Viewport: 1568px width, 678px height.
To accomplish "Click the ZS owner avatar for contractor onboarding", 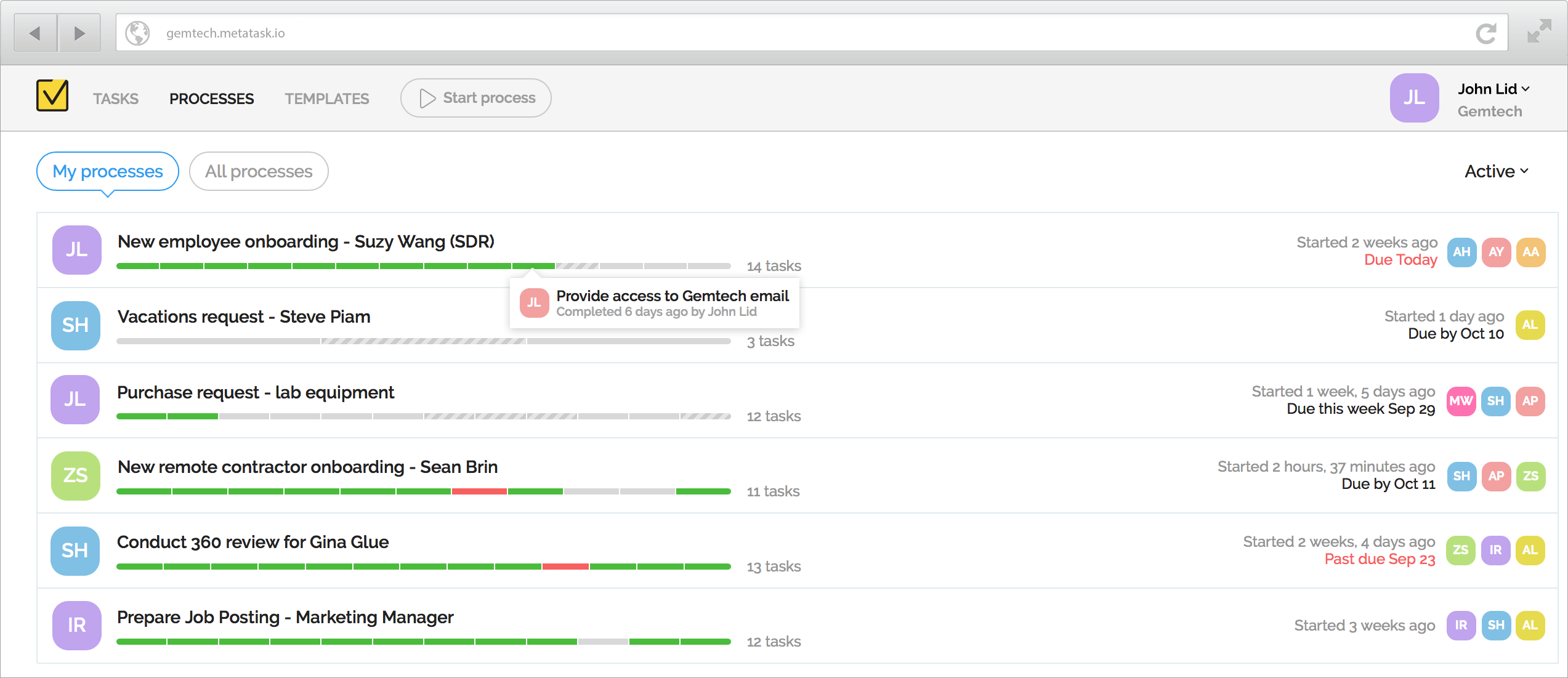I will [76, 475].
